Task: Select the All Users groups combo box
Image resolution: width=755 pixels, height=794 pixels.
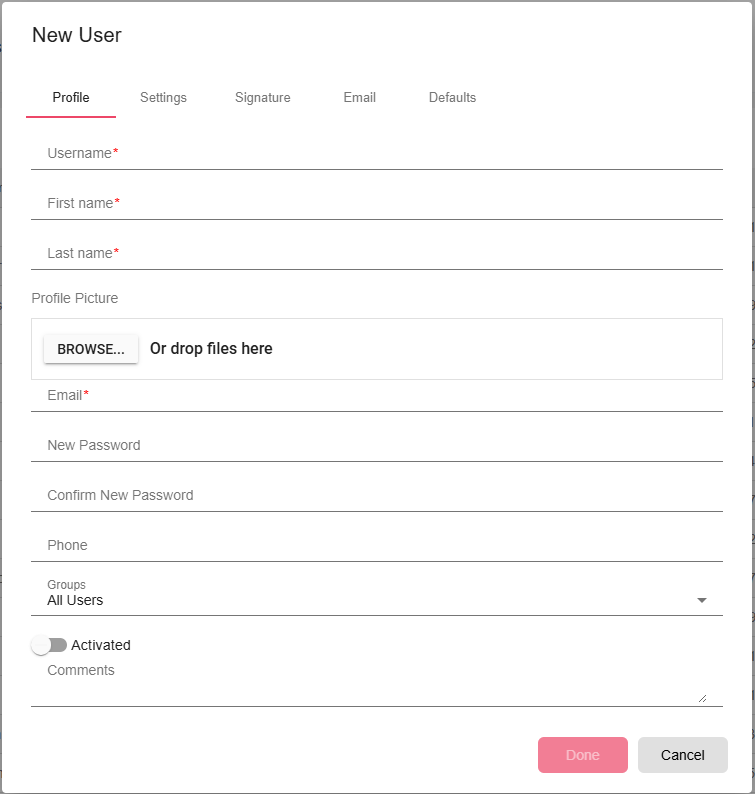Action: [x=377, y=597]
